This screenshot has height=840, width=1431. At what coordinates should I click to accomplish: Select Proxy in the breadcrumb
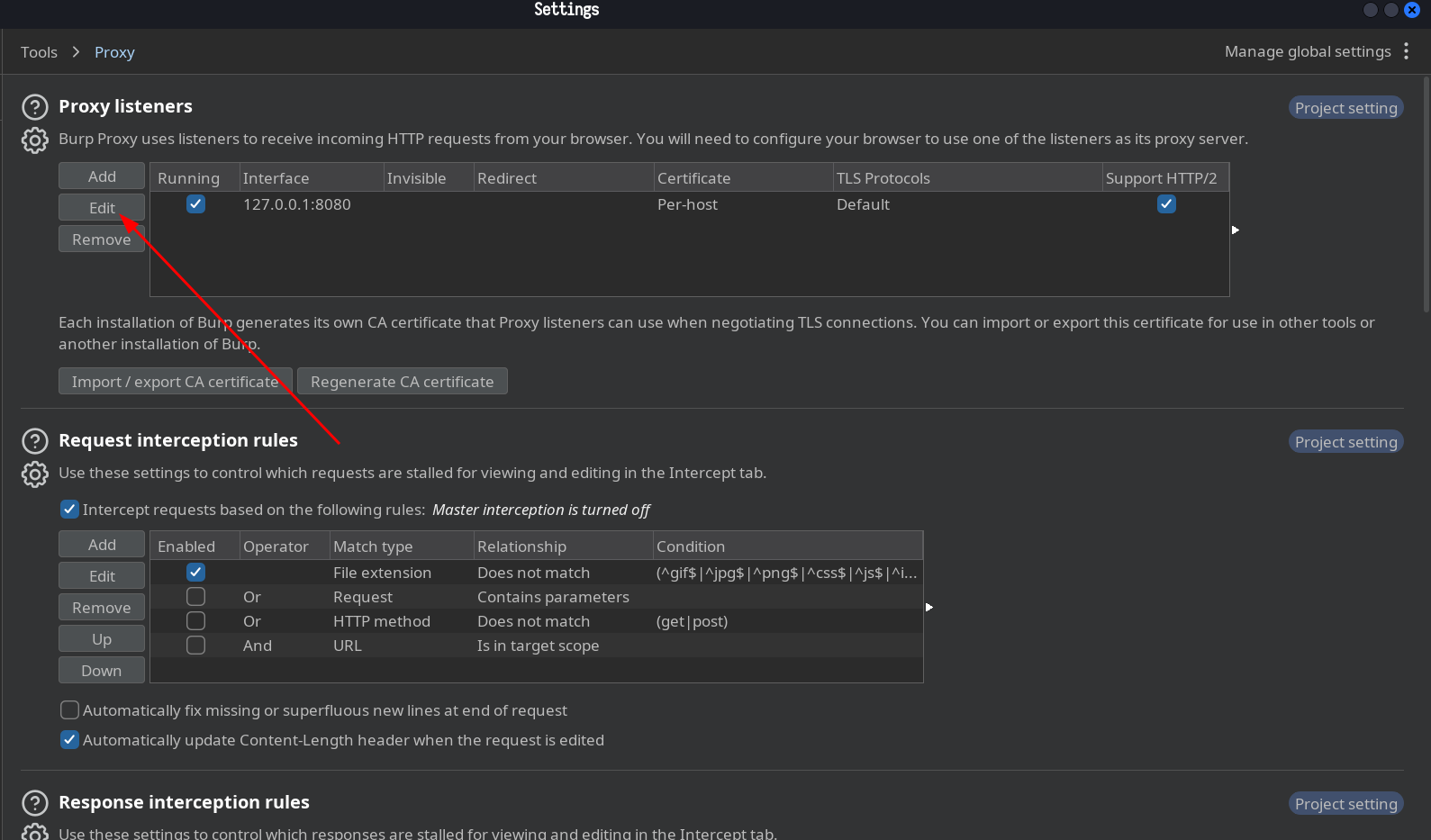114,52
